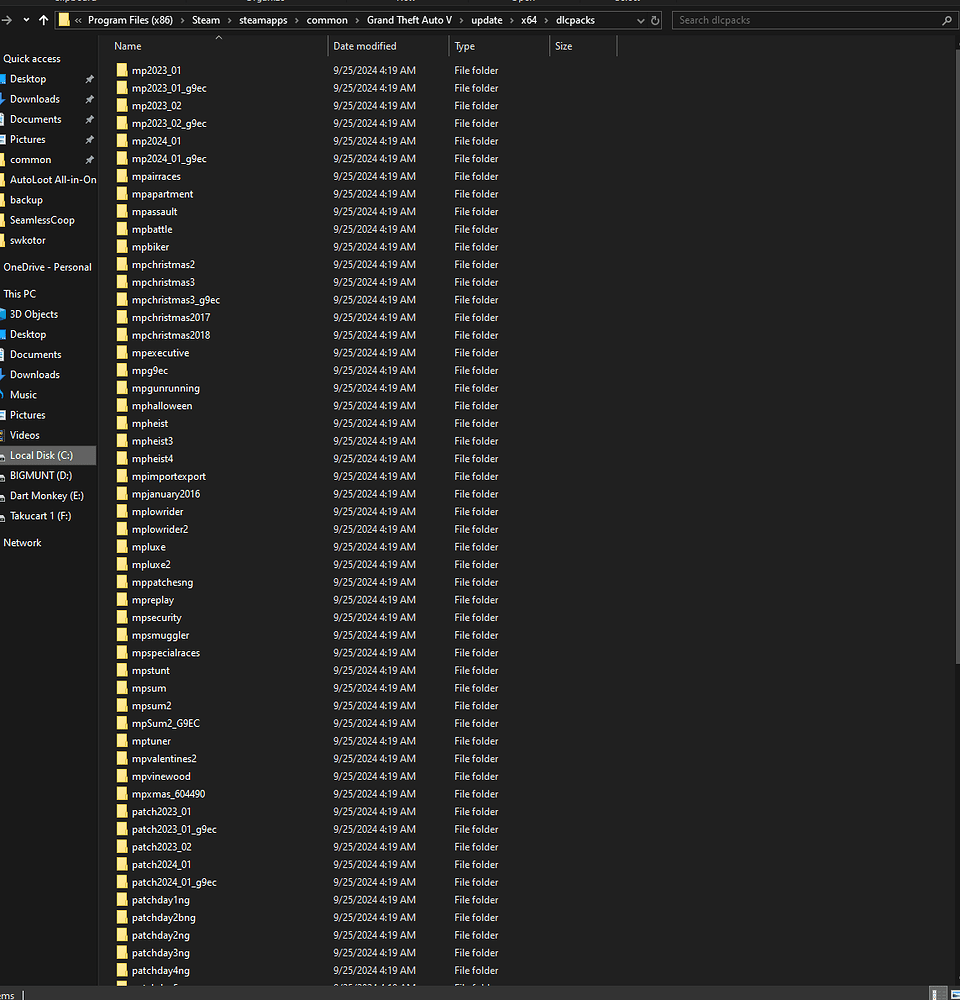Click Network in the navigation pane
Screen dimensions: 960x1000
tap(22, 542)
